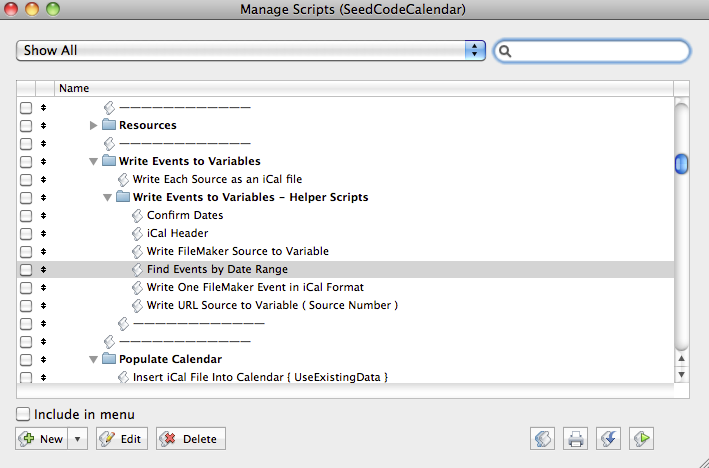Collapse the Write Events to Variables folder
Viewport: 709px width, 468px height.
click(x=94, y=161)
